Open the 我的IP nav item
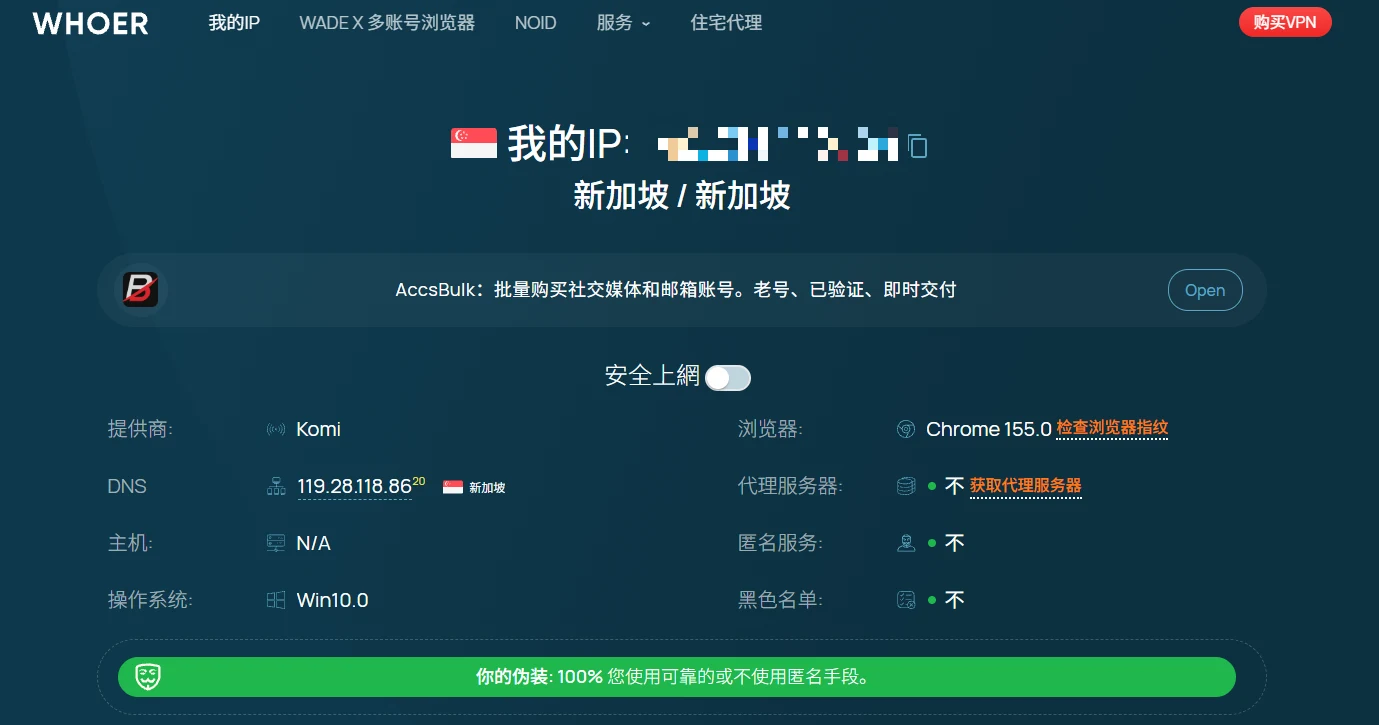The height and width of the screenshot is (725, 1379). tap(234, 23)
